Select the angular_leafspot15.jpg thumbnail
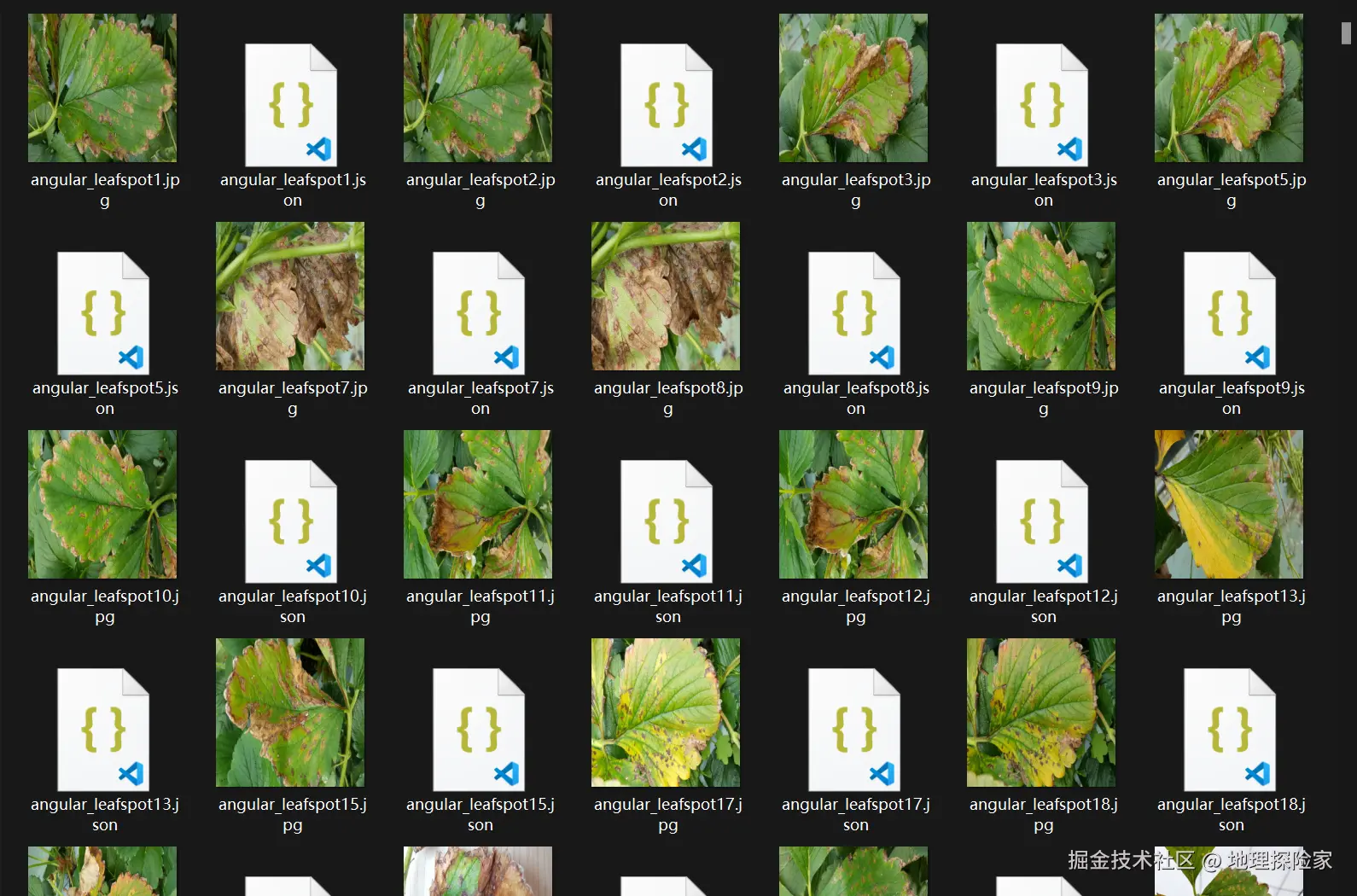 290,713
